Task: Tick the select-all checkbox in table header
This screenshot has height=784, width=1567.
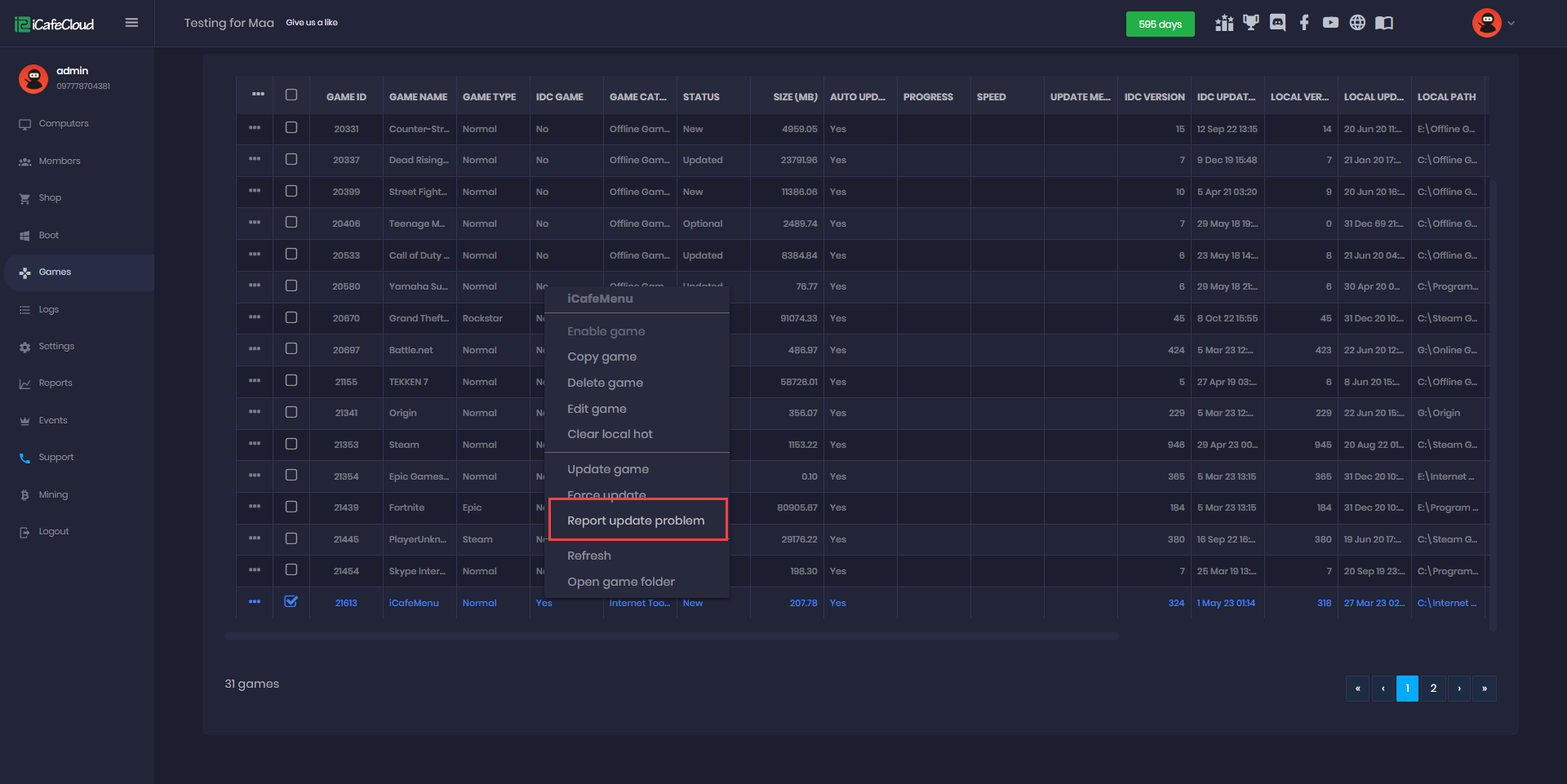Action: pos(291,95)
